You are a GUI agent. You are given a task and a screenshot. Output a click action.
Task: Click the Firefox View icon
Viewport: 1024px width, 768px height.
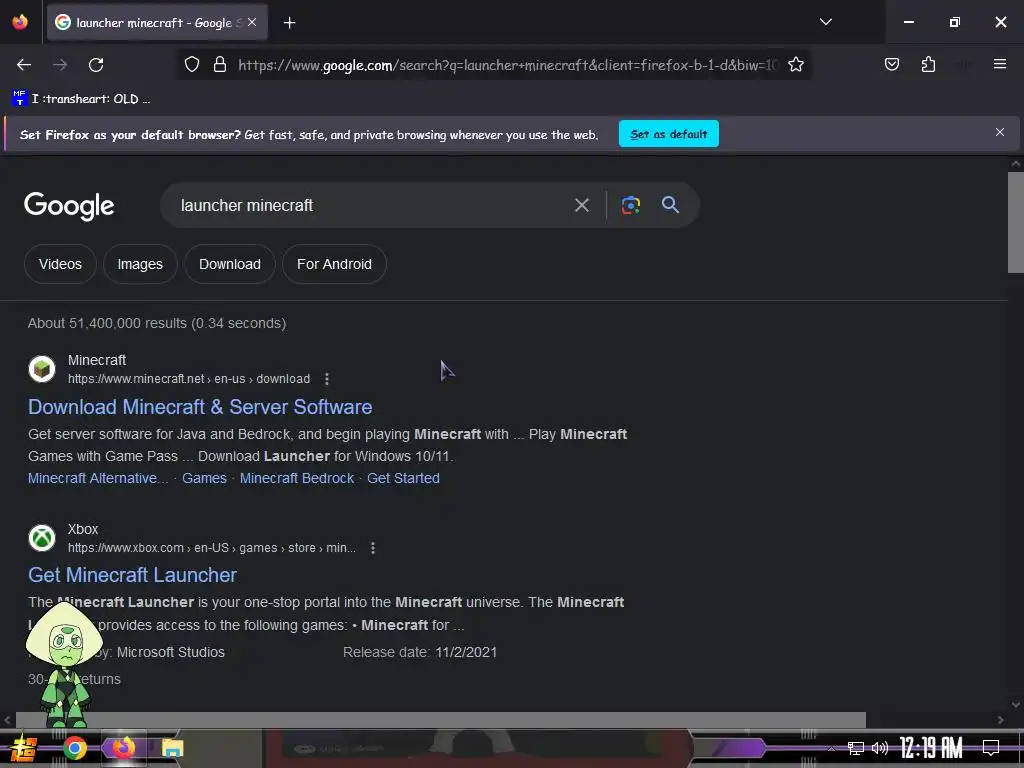20,22
